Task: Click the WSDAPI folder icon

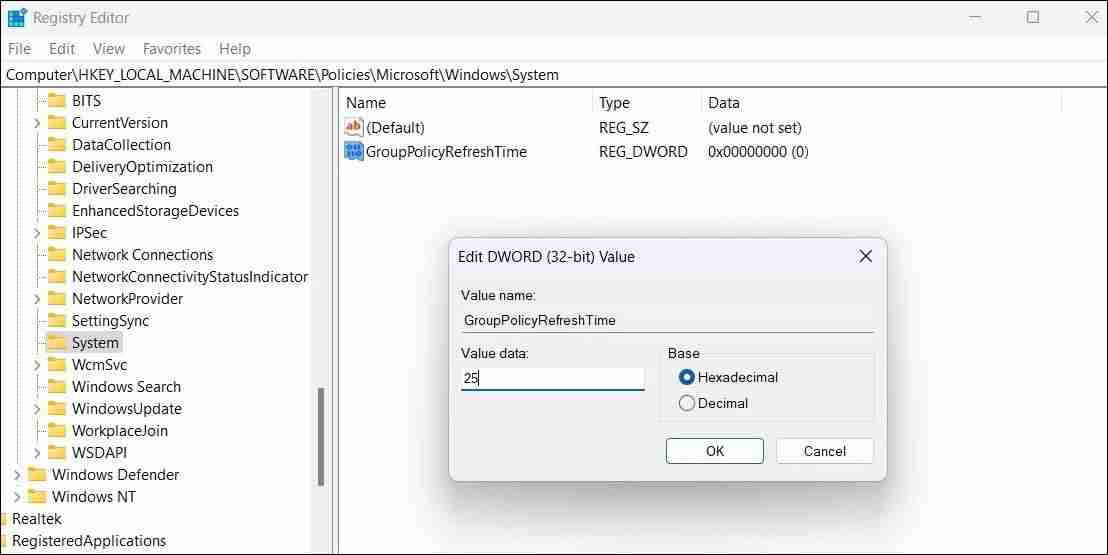Action: click(57, 452)
